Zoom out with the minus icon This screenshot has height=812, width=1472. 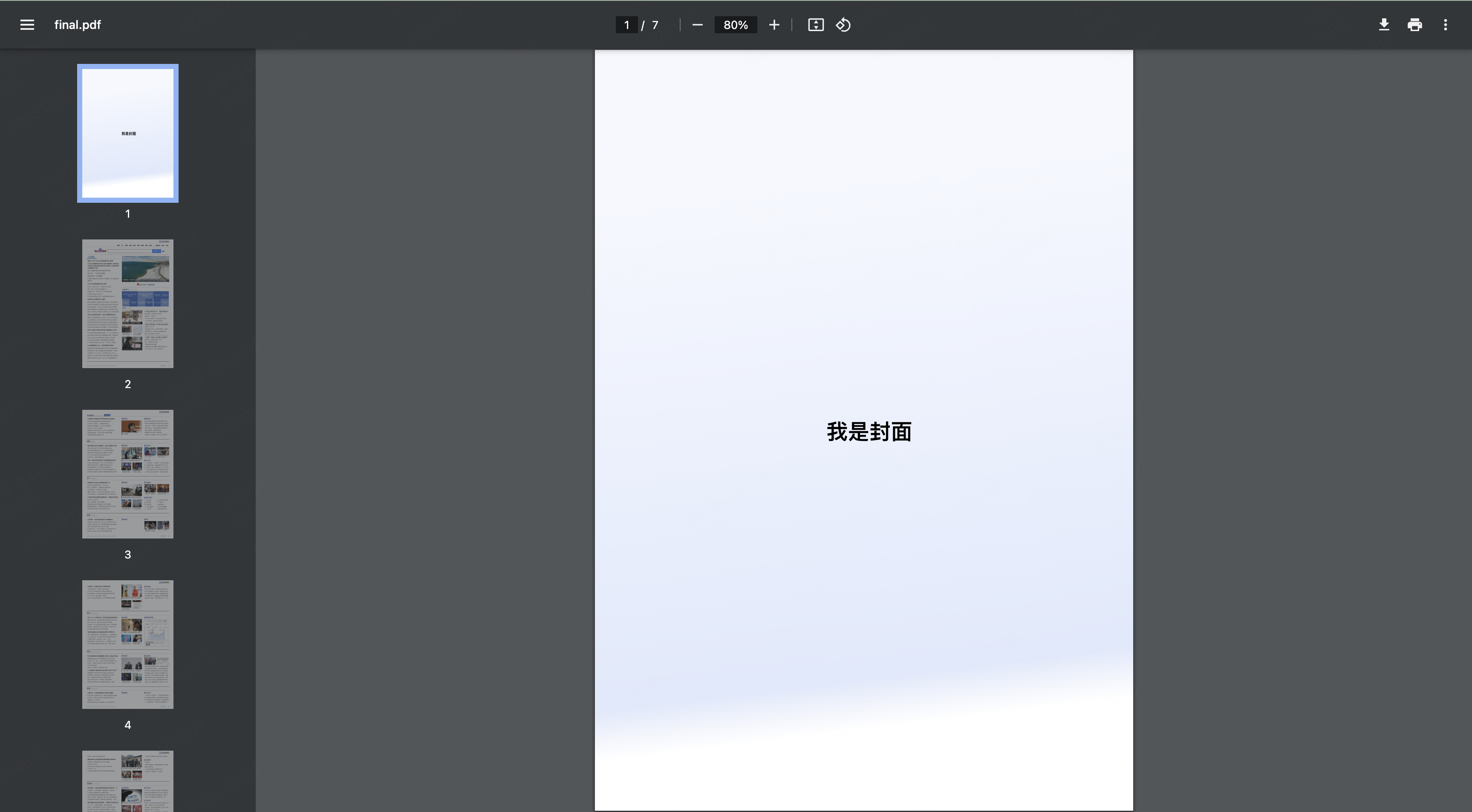click(697, 25)
